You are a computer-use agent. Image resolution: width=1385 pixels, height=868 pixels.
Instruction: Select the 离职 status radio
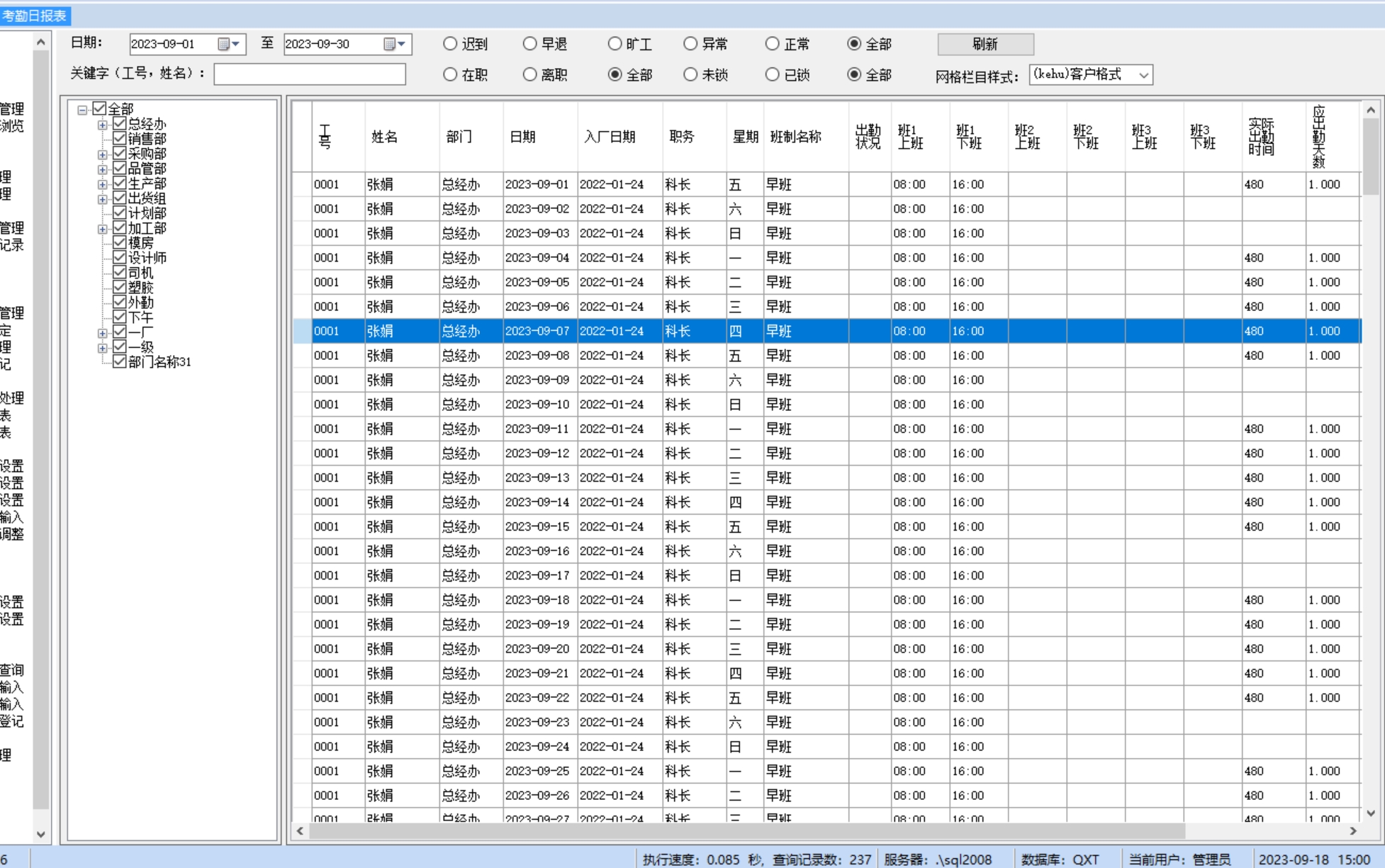click(x=529, y=75)
